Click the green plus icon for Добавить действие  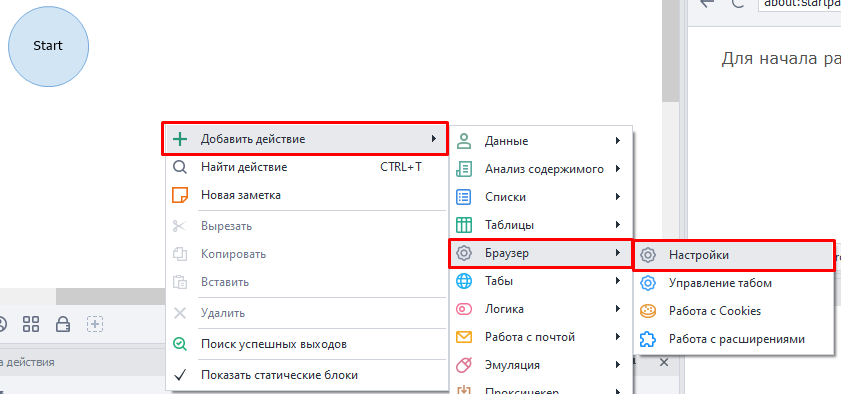click(x=180, y=139)
